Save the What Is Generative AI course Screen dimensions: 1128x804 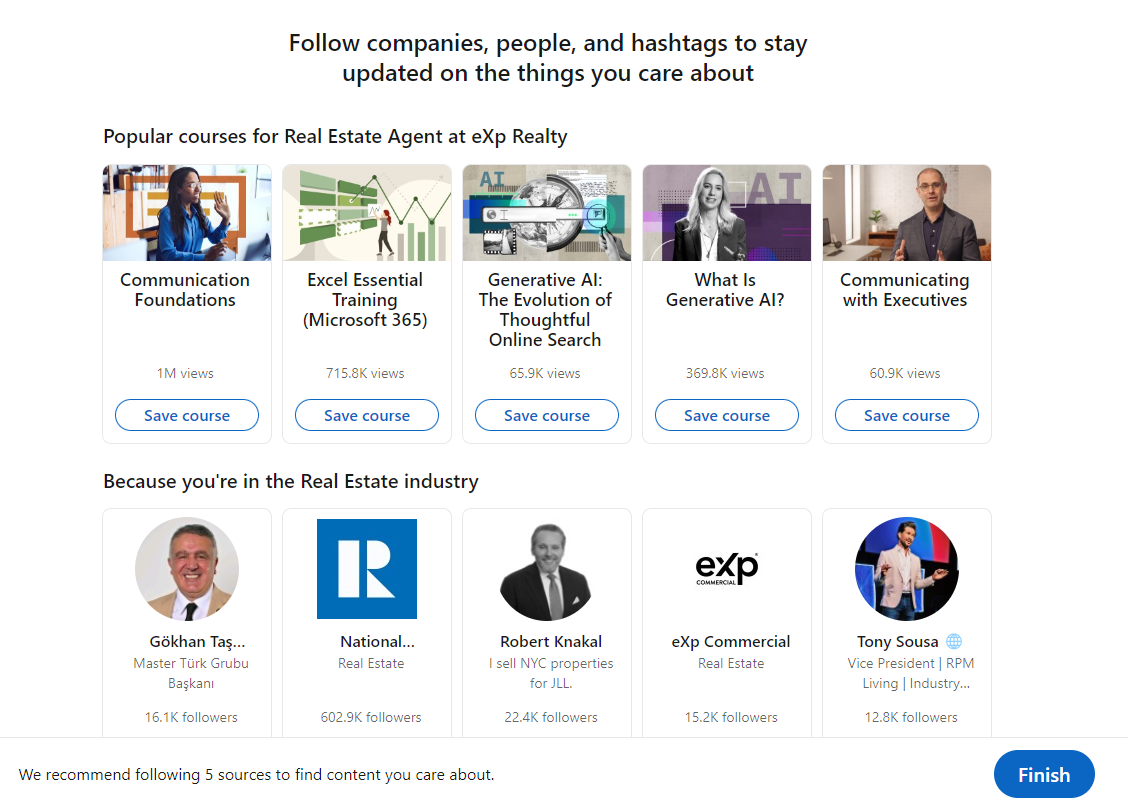(x=727, y=415)
